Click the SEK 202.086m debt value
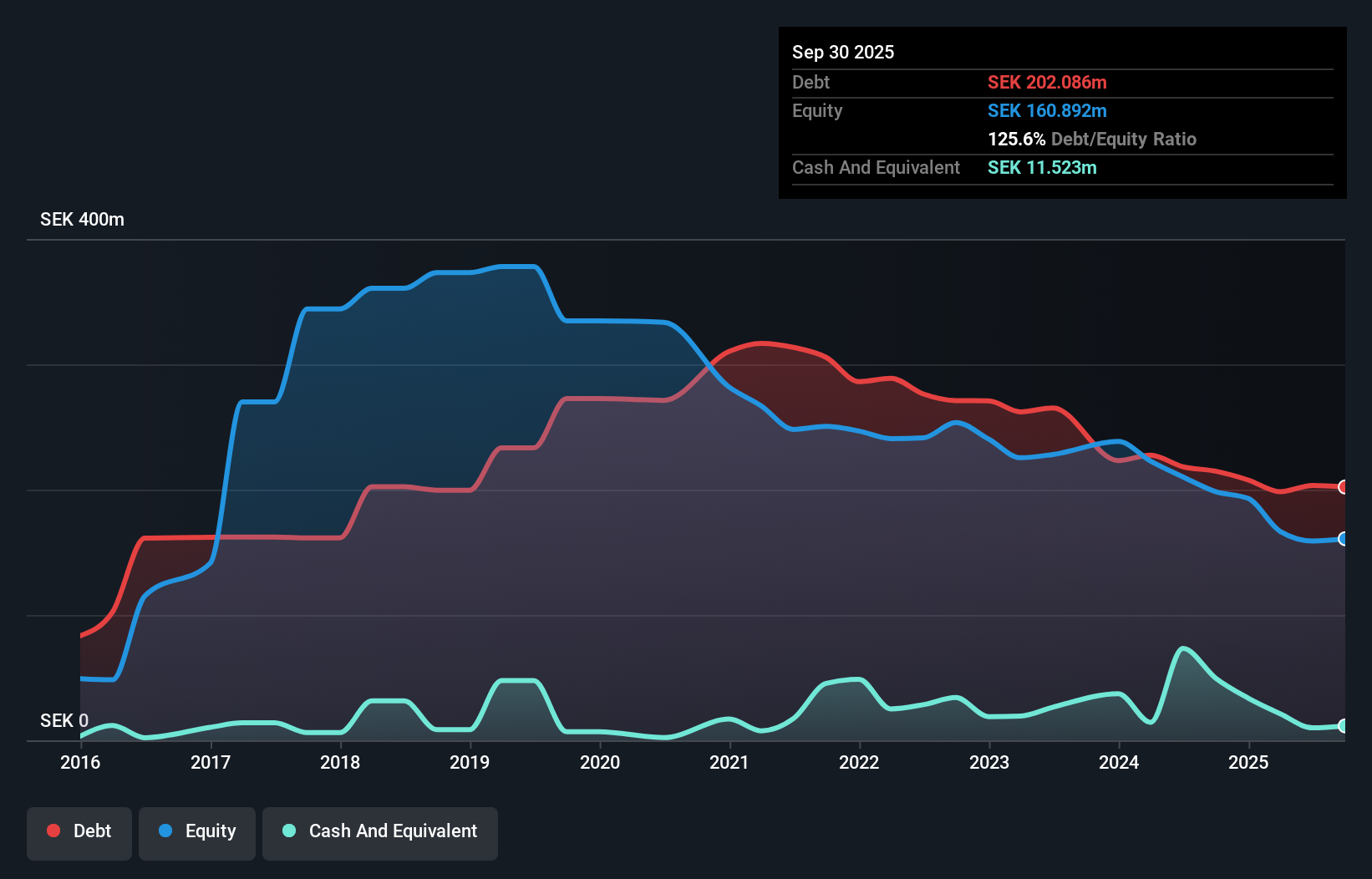1372x879 pixels. (x=1047, y=82)
